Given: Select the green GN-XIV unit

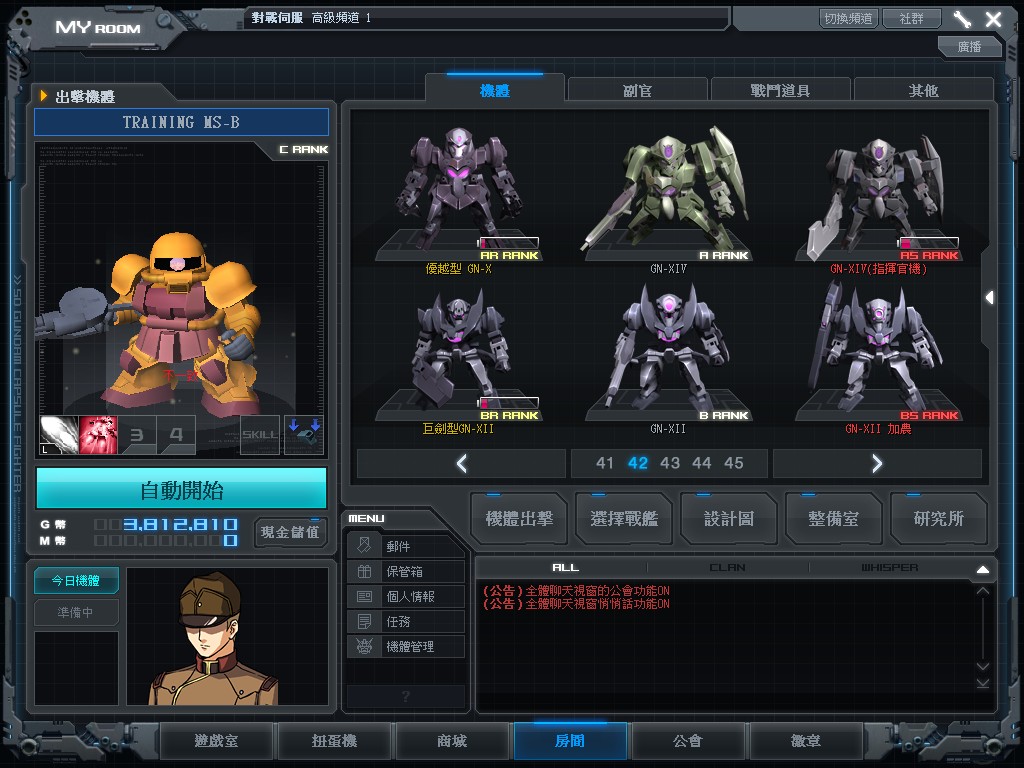Looking at the screenshot, I should (668, 199).
